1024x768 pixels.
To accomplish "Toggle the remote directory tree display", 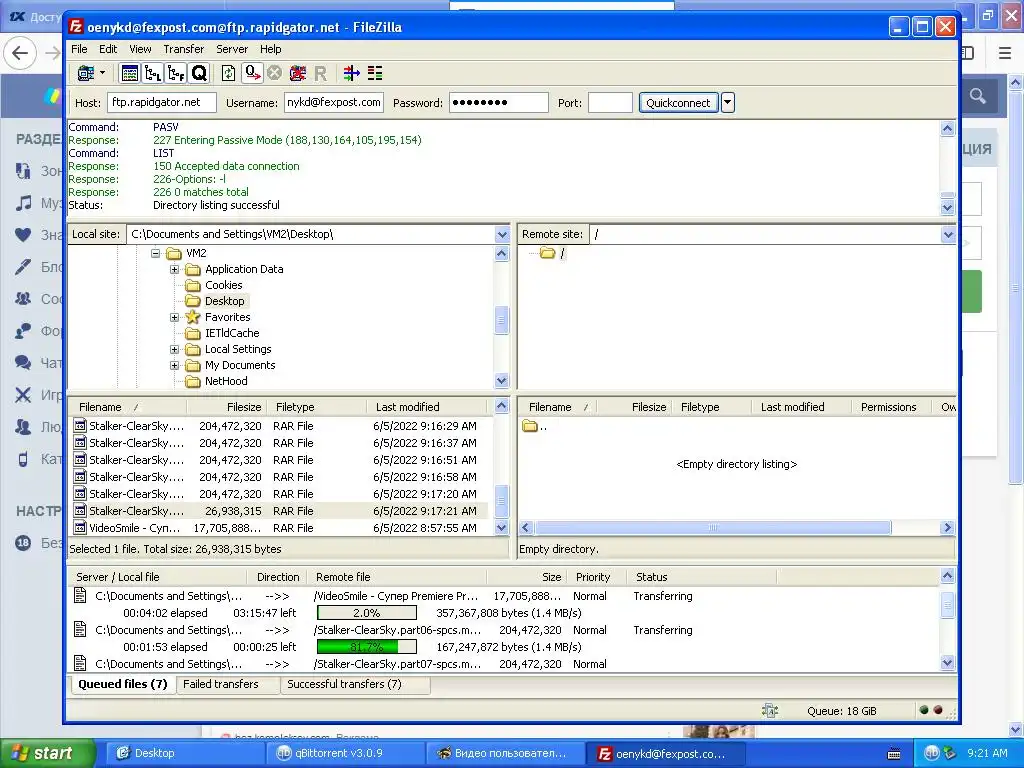I will point(176,73).
